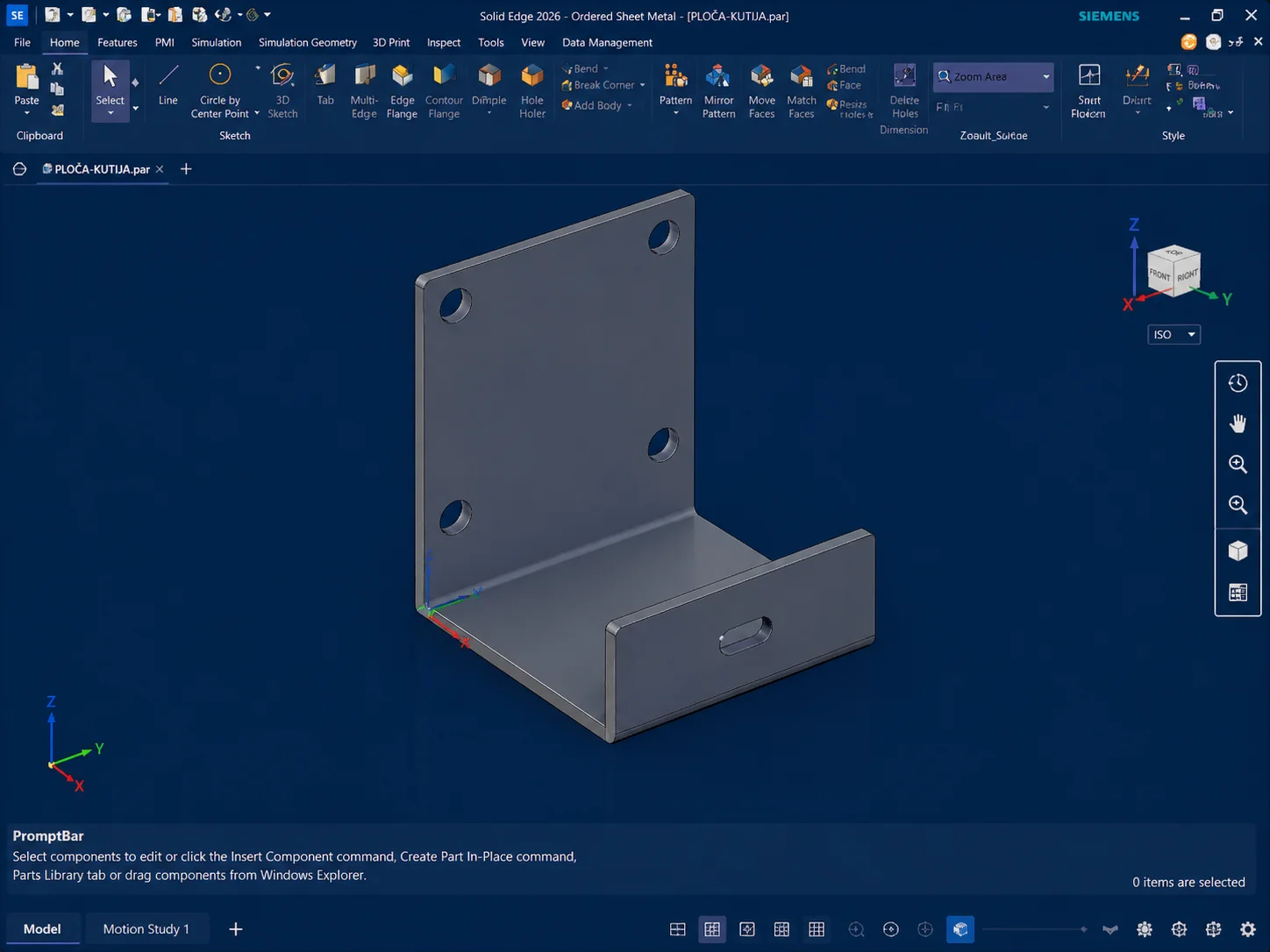The height and width of the screenshot is (952, 1270).
Task: Choose the Edge Flange tool
Action: [402, 91]
